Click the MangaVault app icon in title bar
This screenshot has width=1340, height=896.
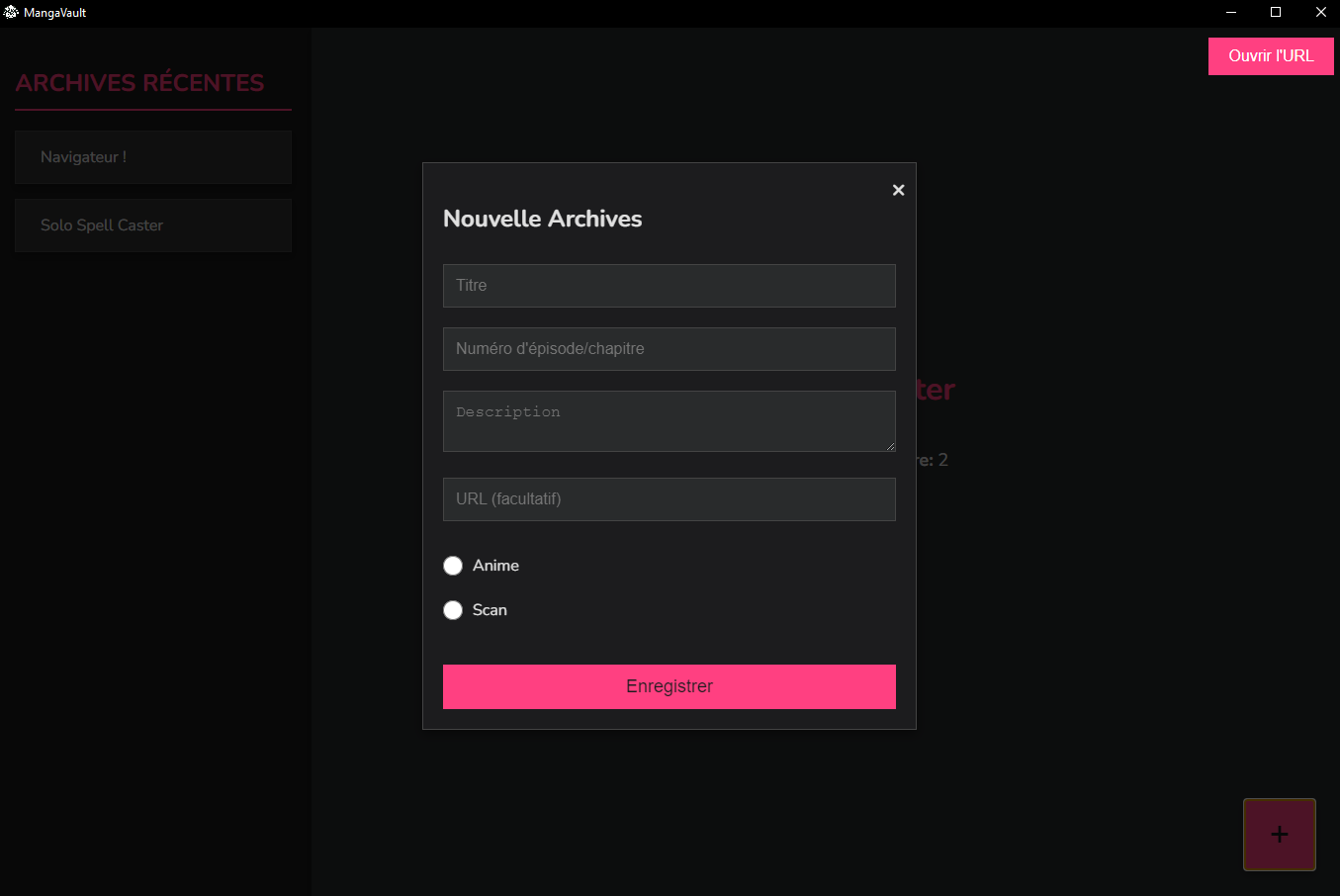click(11, 13)
